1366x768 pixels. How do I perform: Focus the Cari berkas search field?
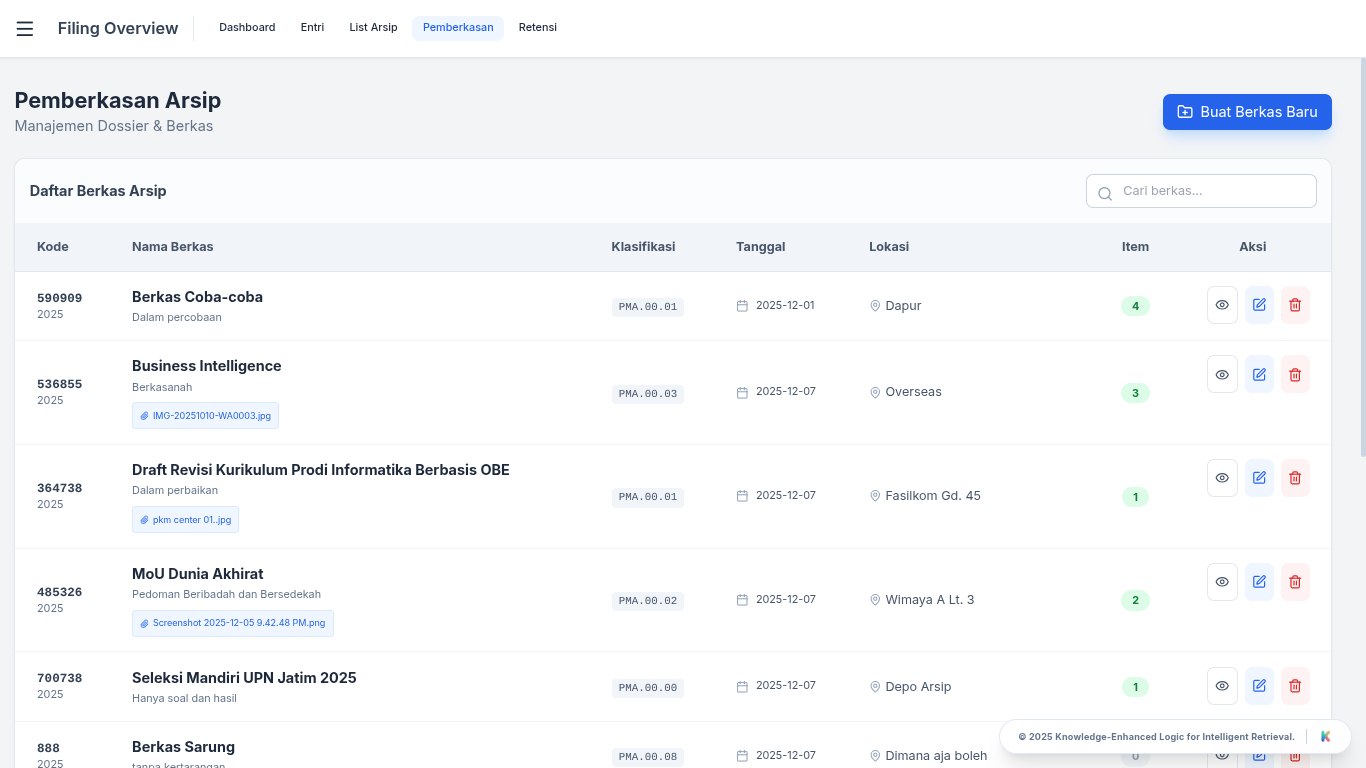(1212, 191)
